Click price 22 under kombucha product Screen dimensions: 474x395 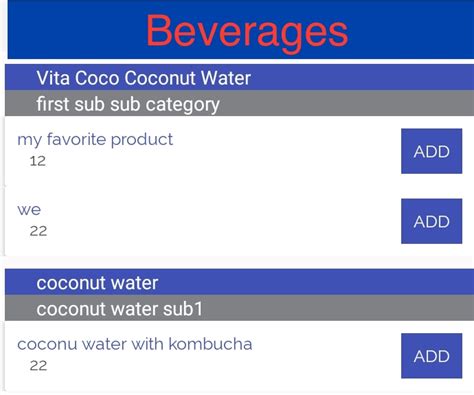click(x=38, y=366)
